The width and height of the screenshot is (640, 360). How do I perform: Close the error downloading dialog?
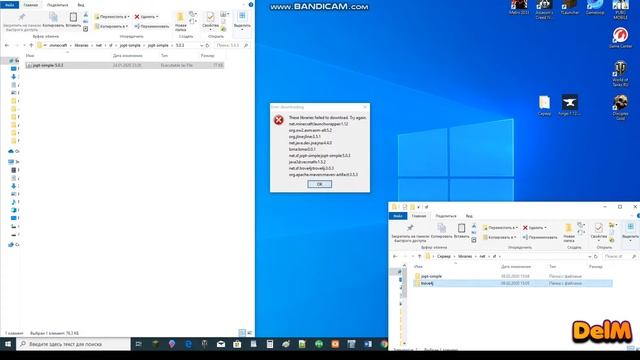coord(365,107)
